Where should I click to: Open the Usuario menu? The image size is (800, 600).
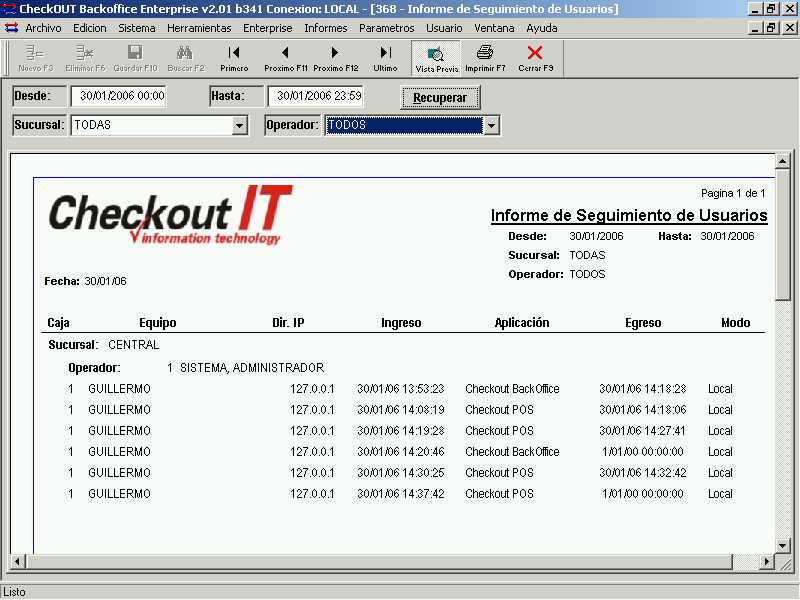tap(444, 28)
